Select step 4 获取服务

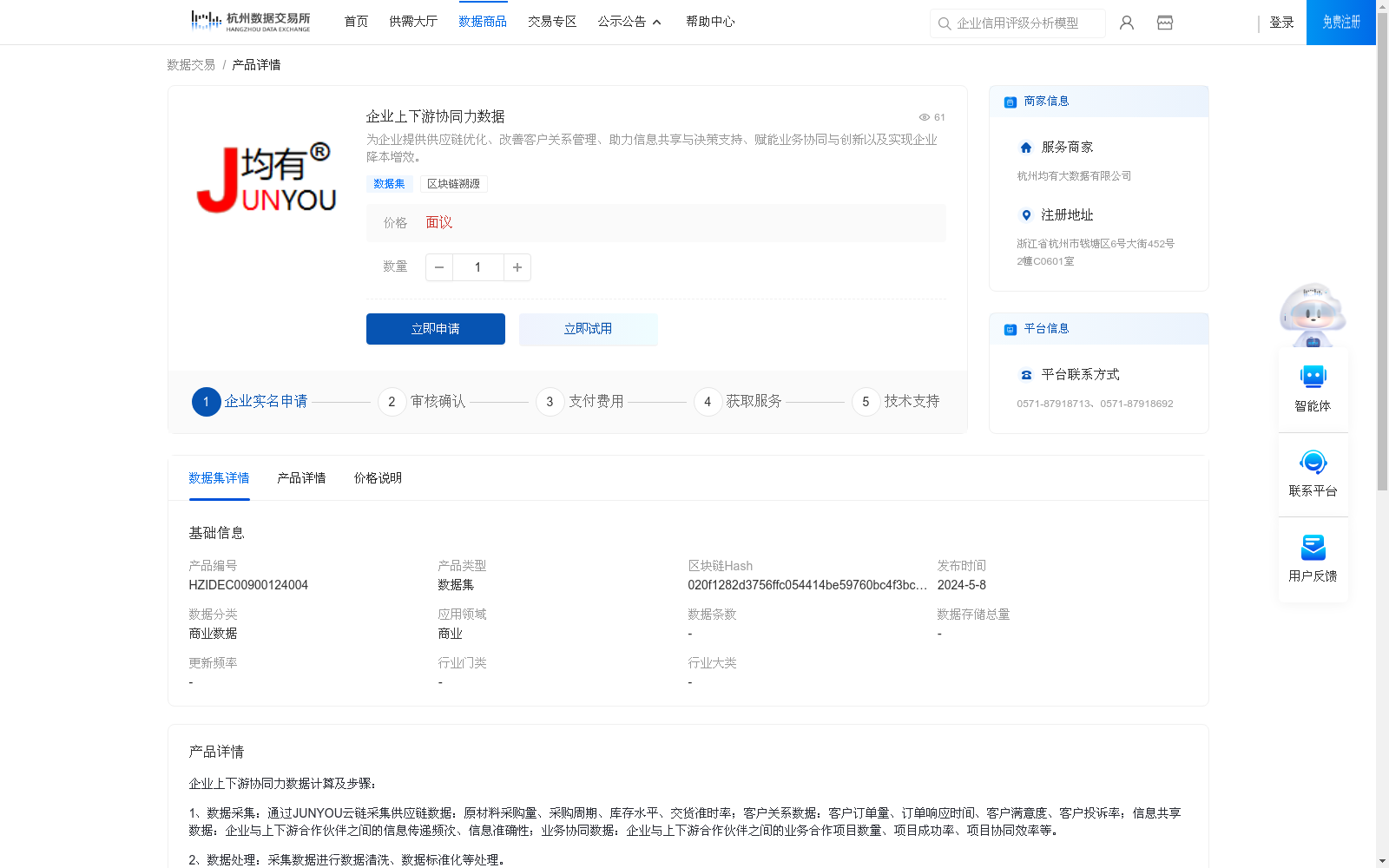click(x=738, y=402)
